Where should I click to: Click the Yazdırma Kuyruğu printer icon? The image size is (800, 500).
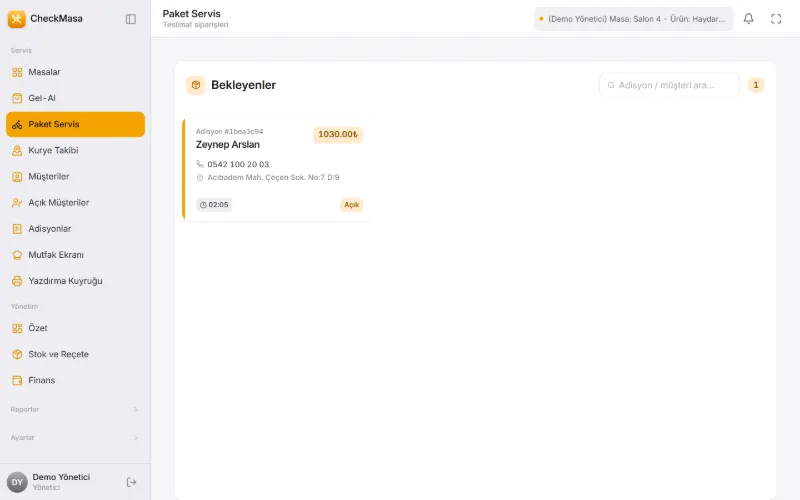coord(17,281)
